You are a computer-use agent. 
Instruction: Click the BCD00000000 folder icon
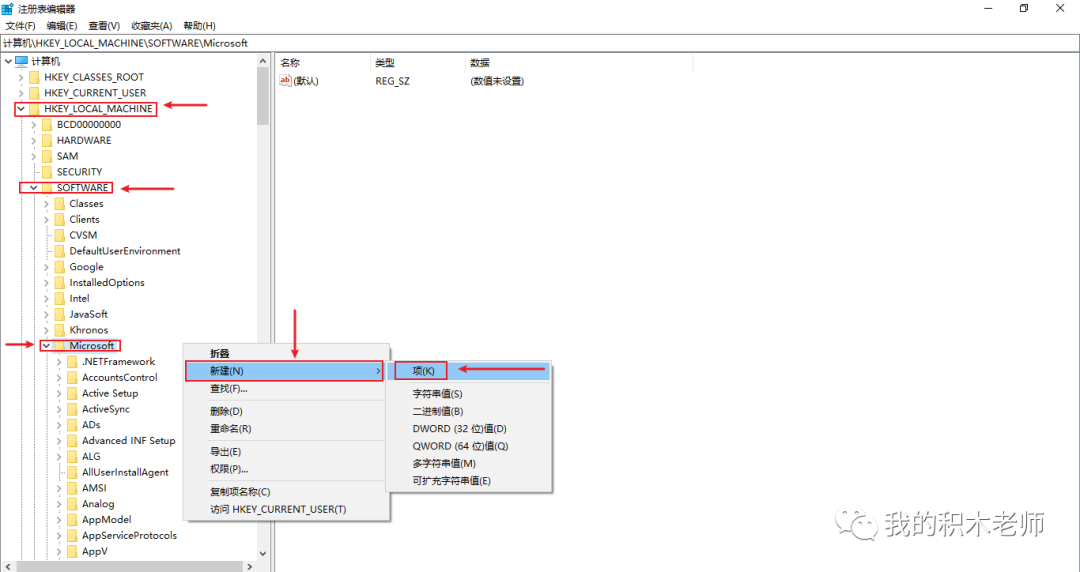point(47,125)
